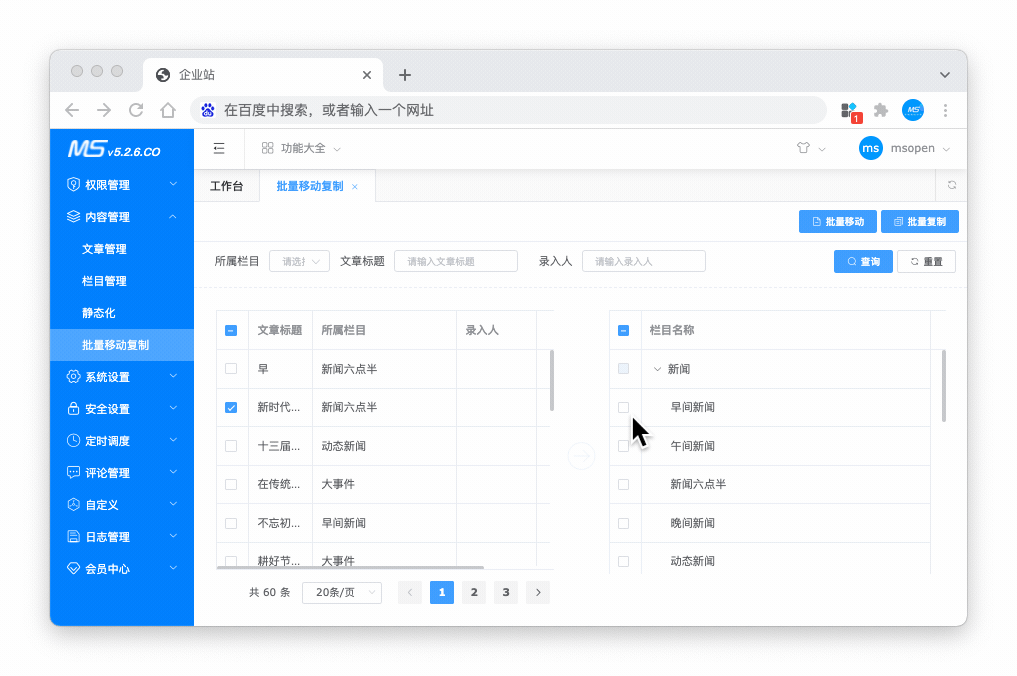This screenshot has width=1017, height=676.
Task: Reload the page with browser reload icon
Action: pos(136,110)
